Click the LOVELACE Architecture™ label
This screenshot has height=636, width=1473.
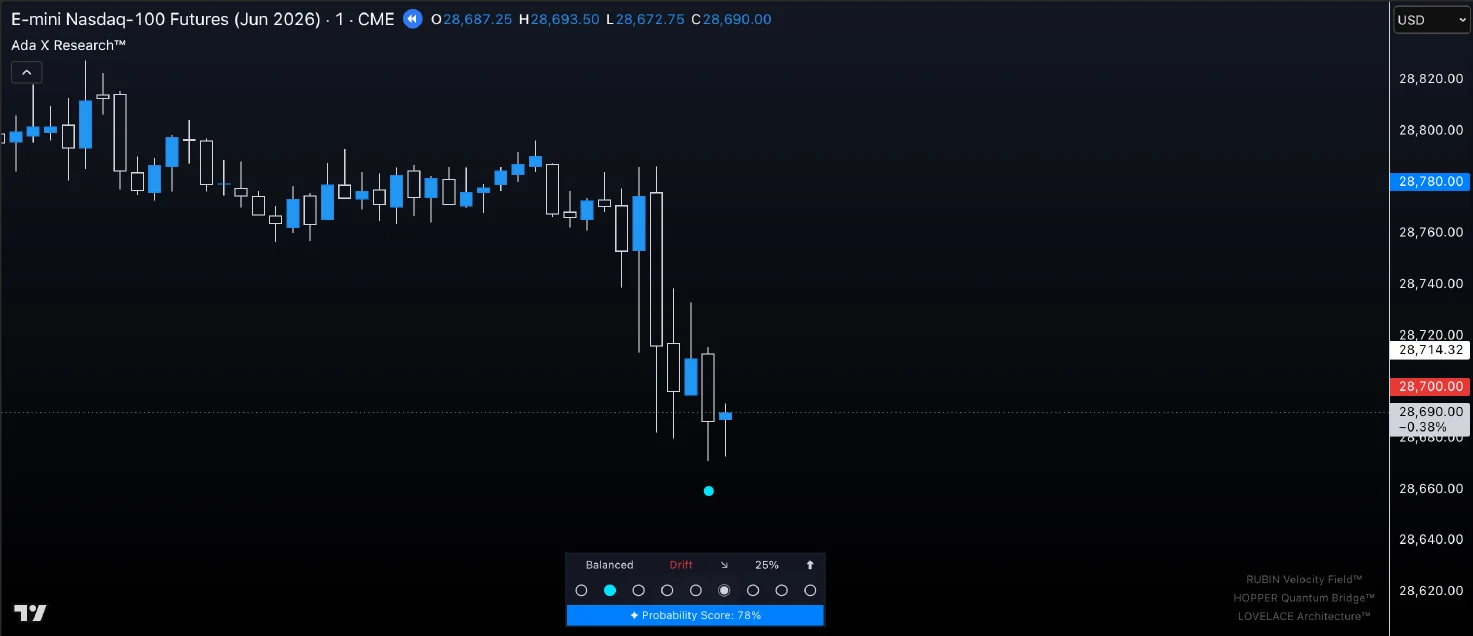pyautogui.click(x=1304, y=616)
